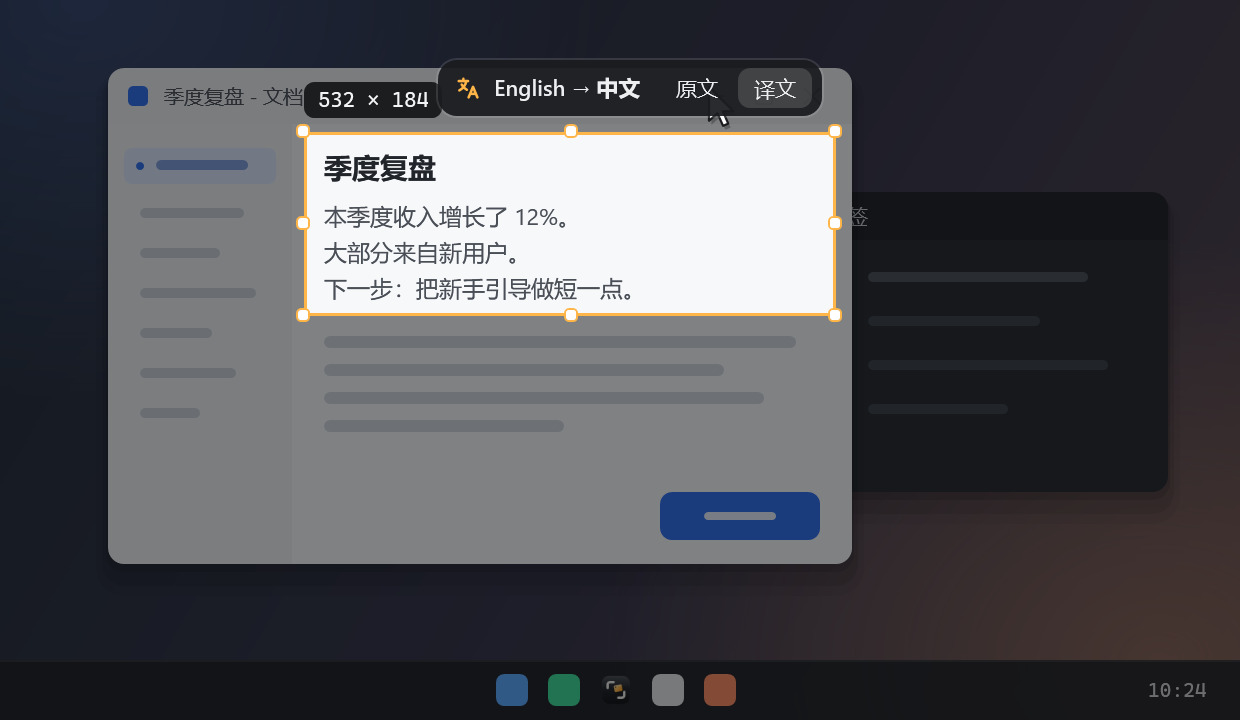The width and height of the screenshot is (1240, 720).
Task: Click the bottom-right selection resize handle
Action: [835, 315]
